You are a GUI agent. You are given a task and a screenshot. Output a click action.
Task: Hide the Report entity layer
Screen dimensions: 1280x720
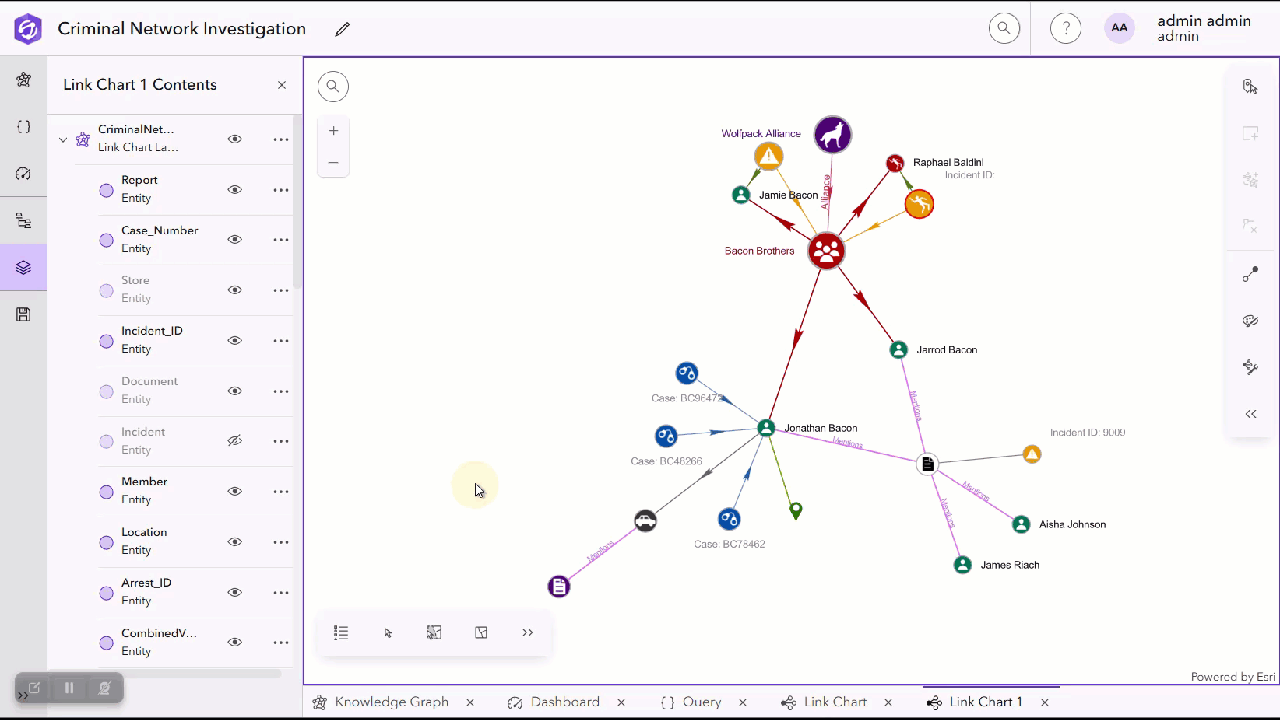coord(234,189)
